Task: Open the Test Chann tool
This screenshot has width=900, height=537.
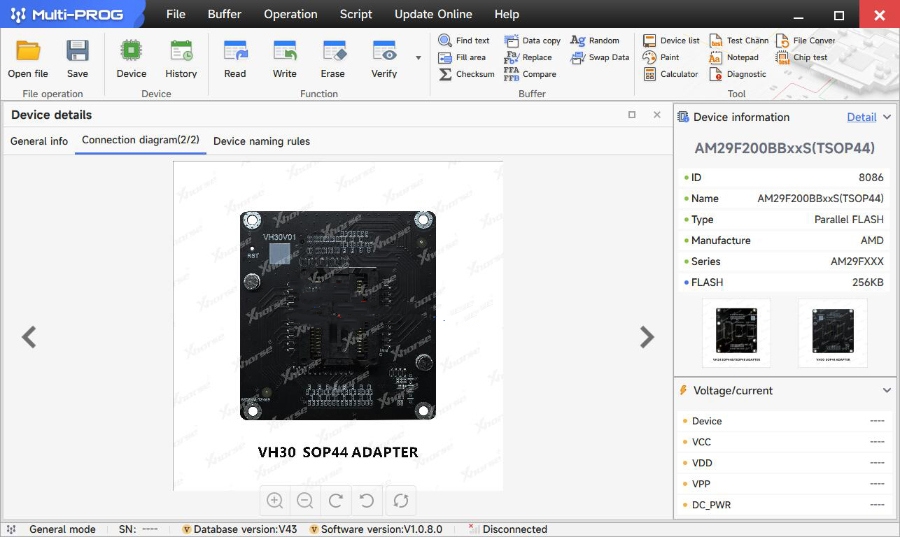Action: (x=739, y=40)
